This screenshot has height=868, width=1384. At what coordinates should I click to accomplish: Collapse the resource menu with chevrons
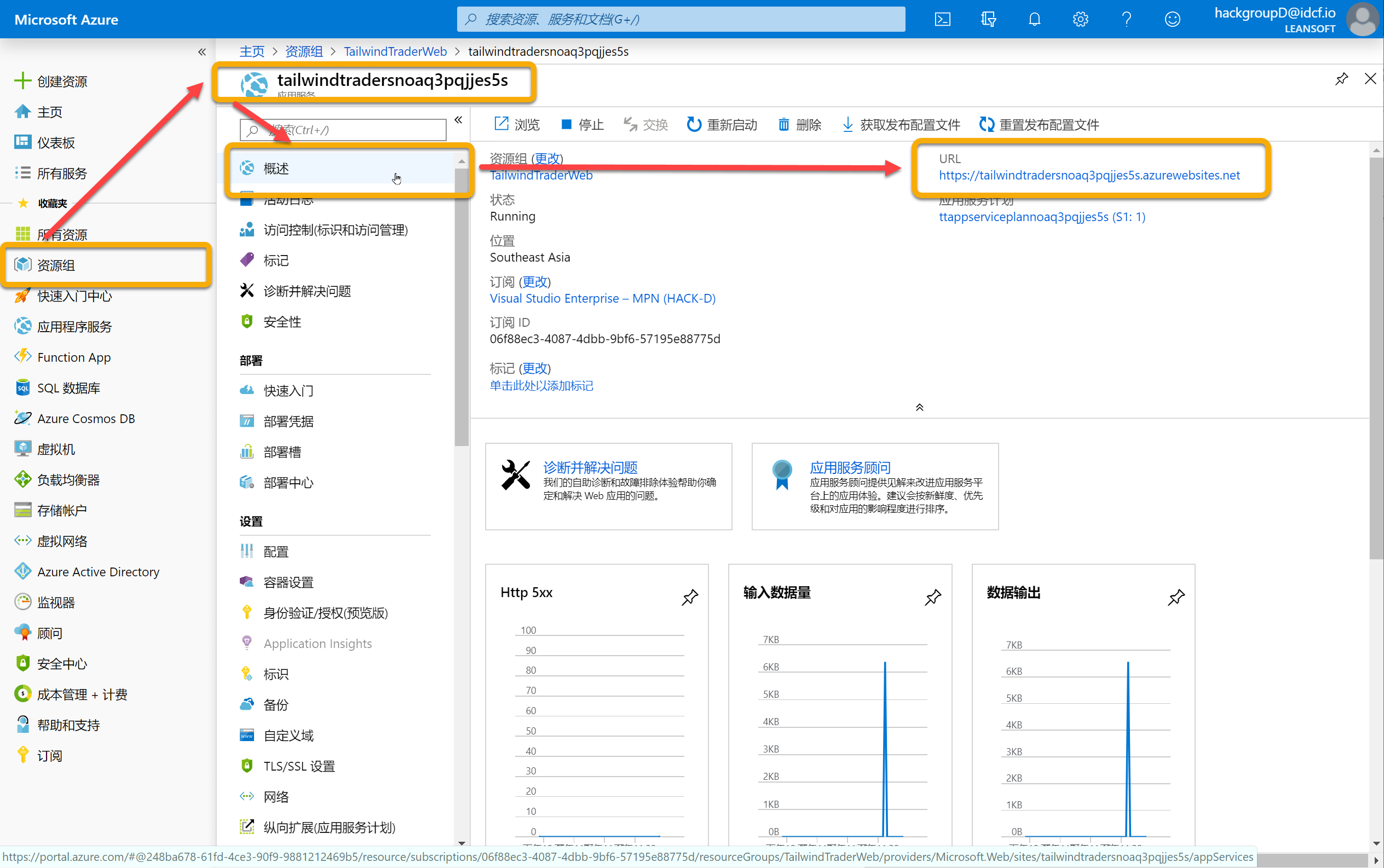tap(458, 120)
